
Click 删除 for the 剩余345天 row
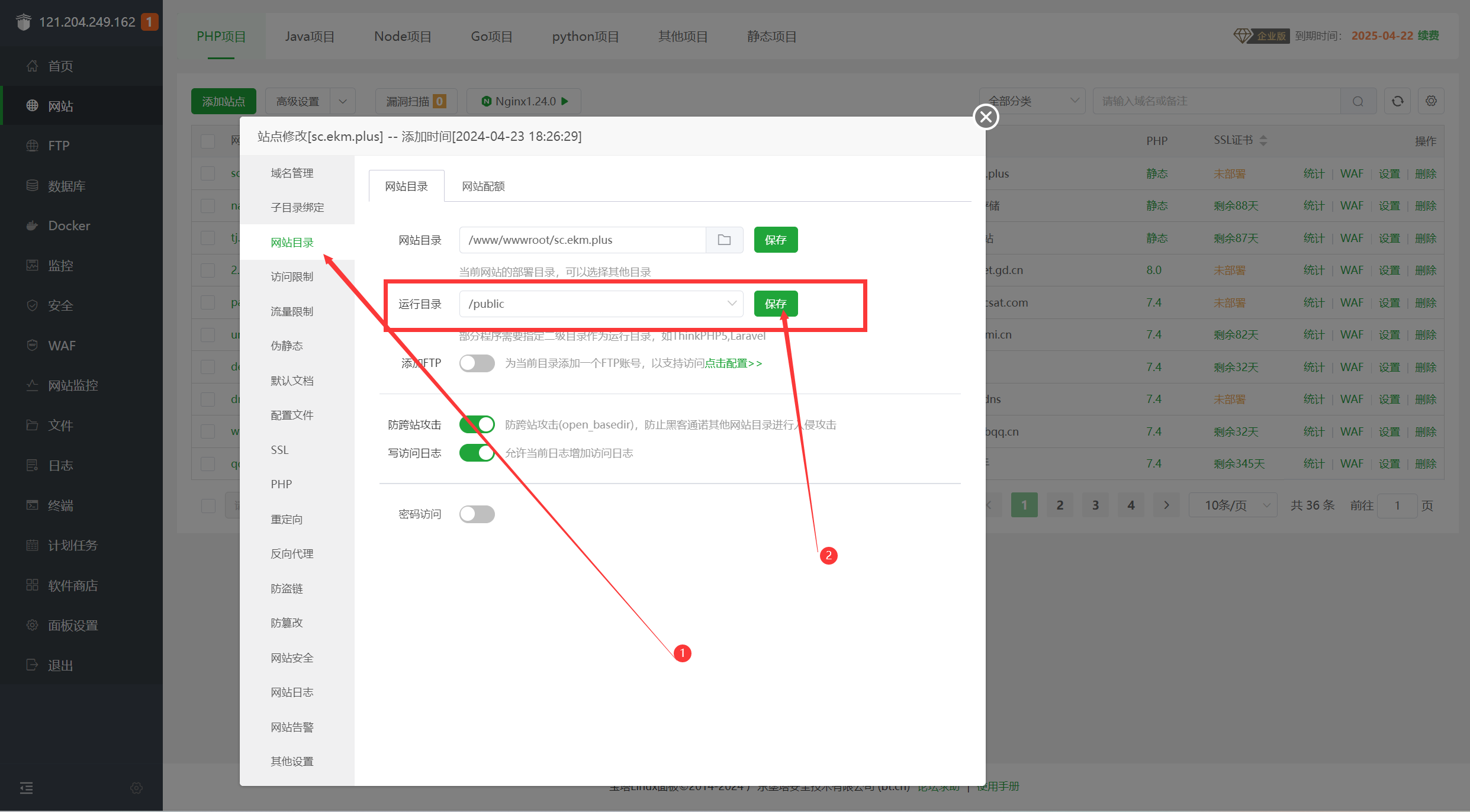[1426, 463]
